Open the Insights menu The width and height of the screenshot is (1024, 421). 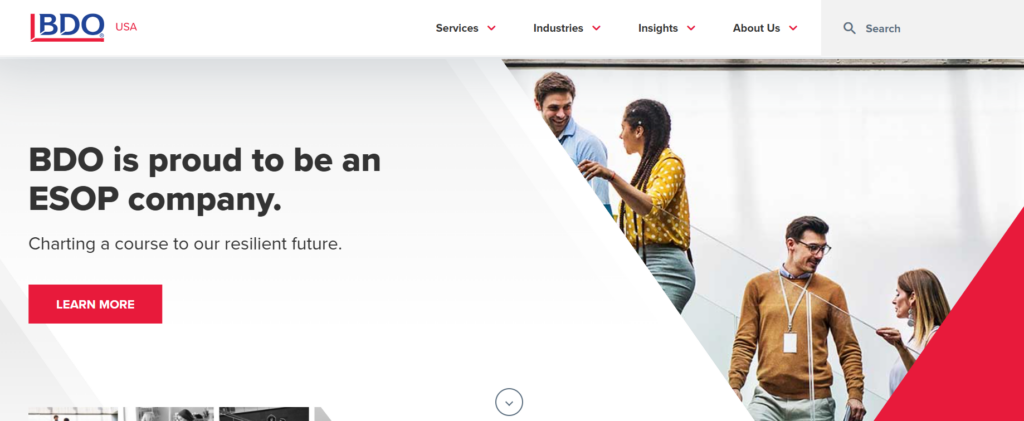(x=658, y=28)
